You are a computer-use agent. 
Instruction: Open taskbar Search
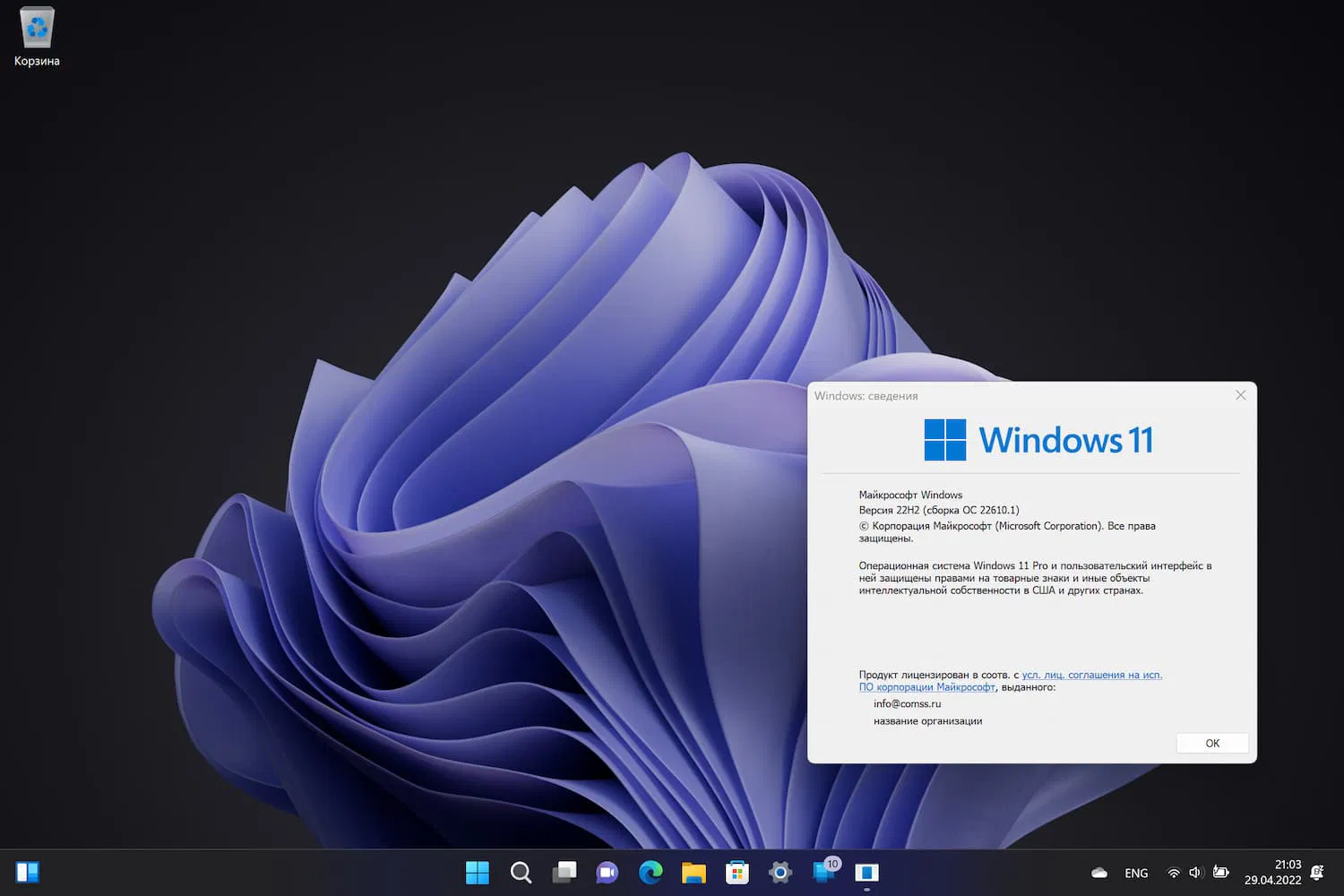(521, 872)
